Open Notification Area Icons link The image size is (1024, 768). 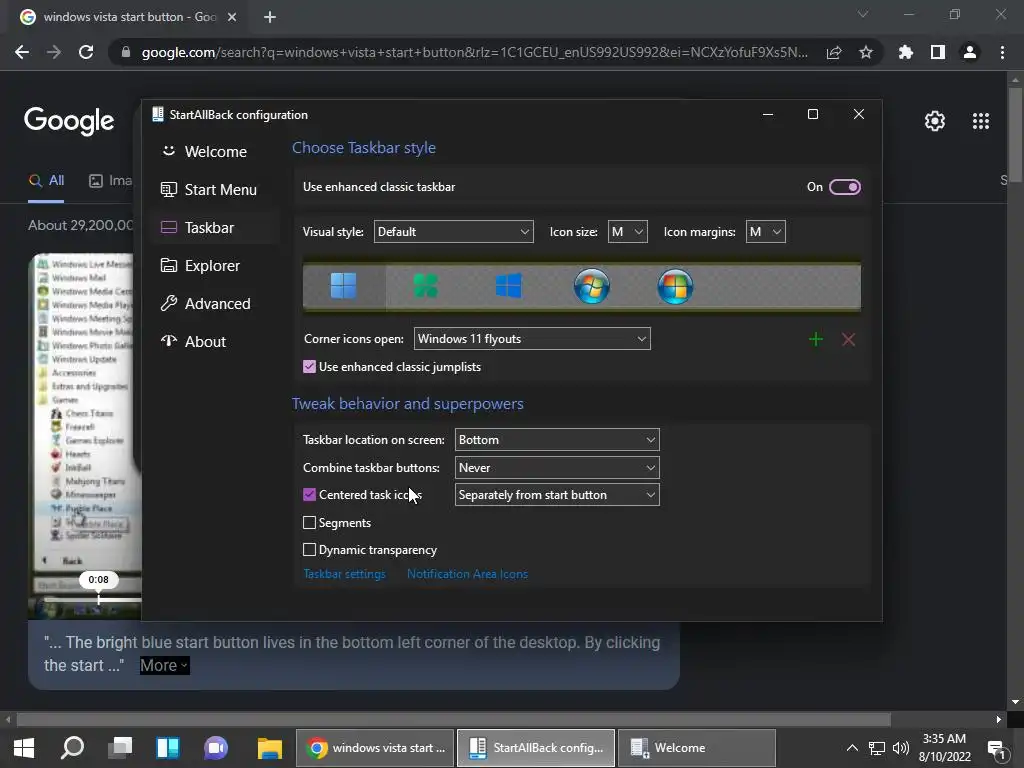tap(468, 575)
